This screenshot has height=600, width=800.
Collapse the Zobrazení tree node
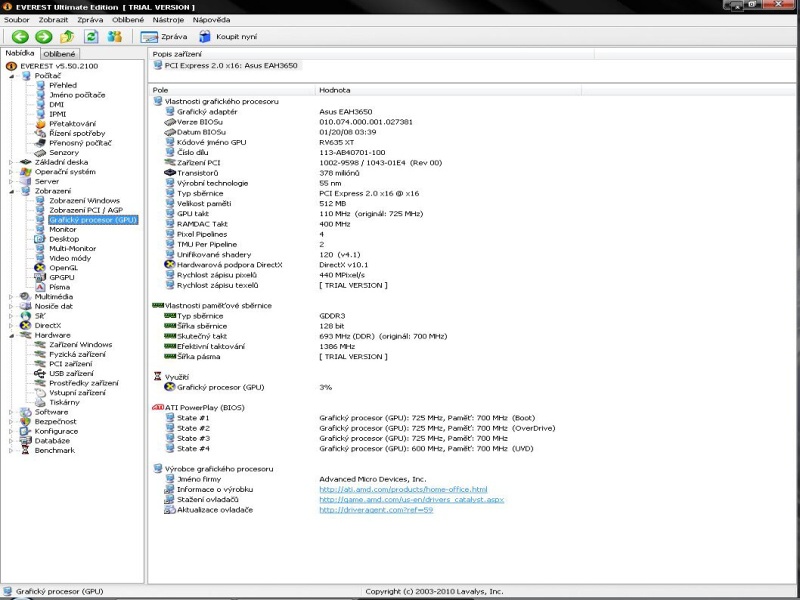[x=11, y=191]
